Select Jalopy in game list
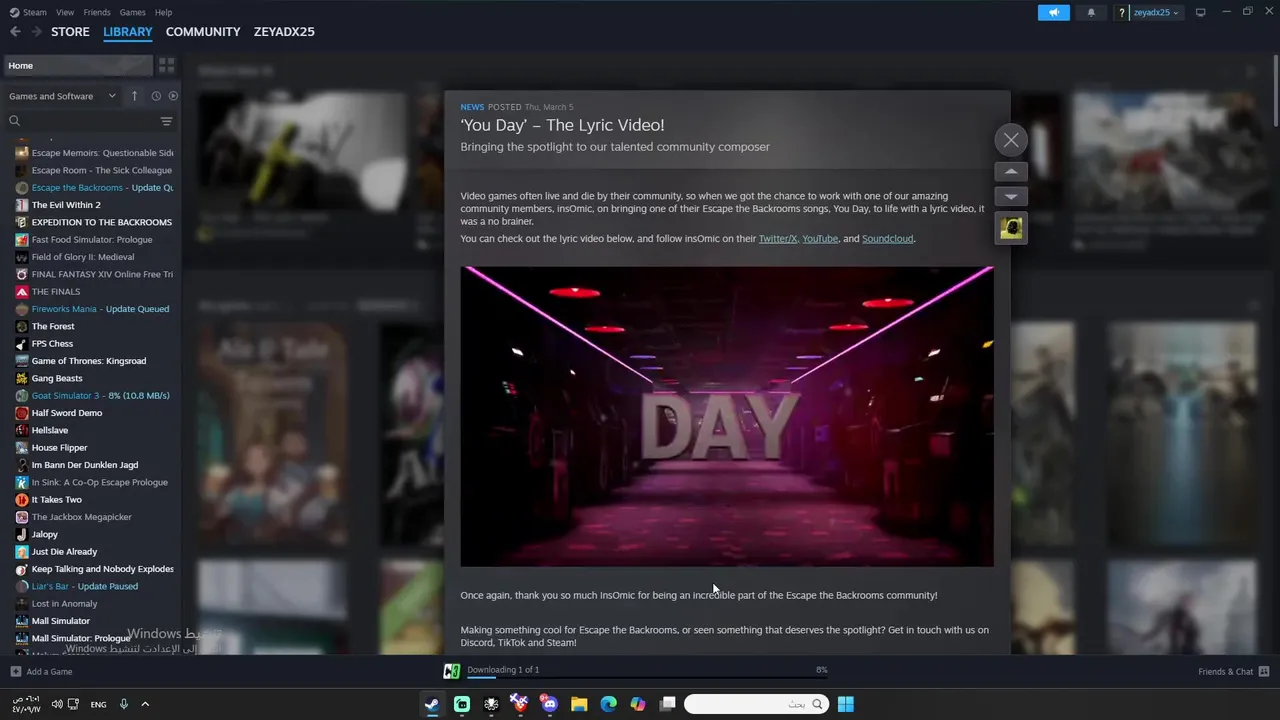This screenshot has width=1280, height=720. [x=44, y=535]
